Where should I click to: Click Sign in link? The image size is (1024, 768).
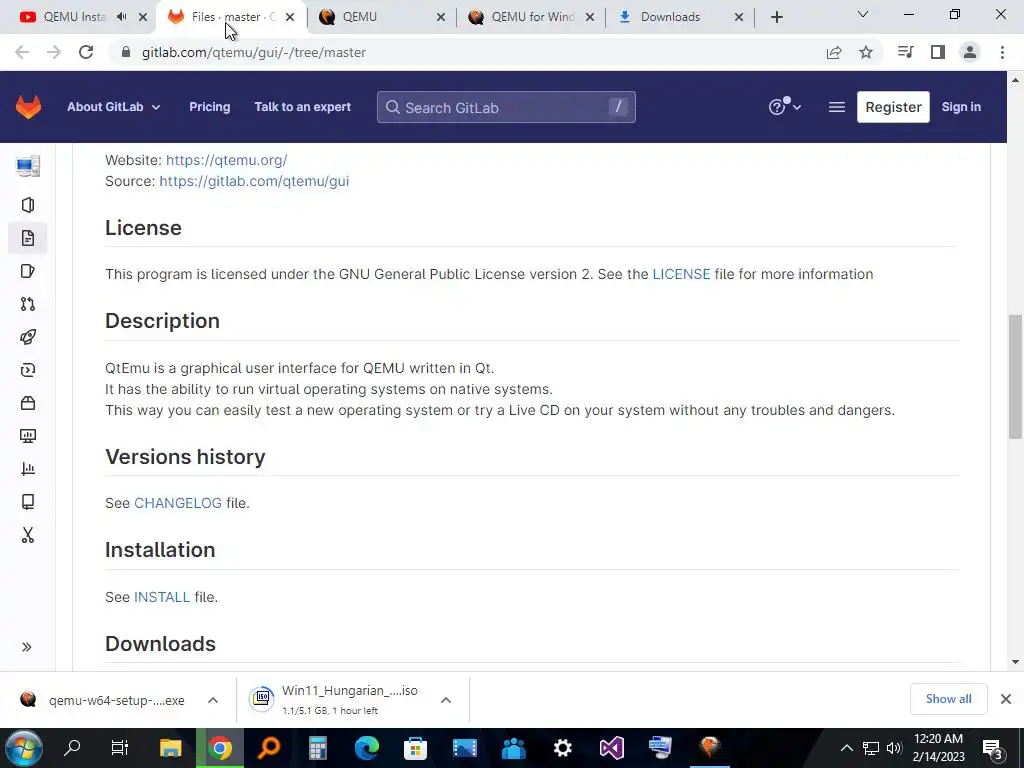click(x=961, y=107)
